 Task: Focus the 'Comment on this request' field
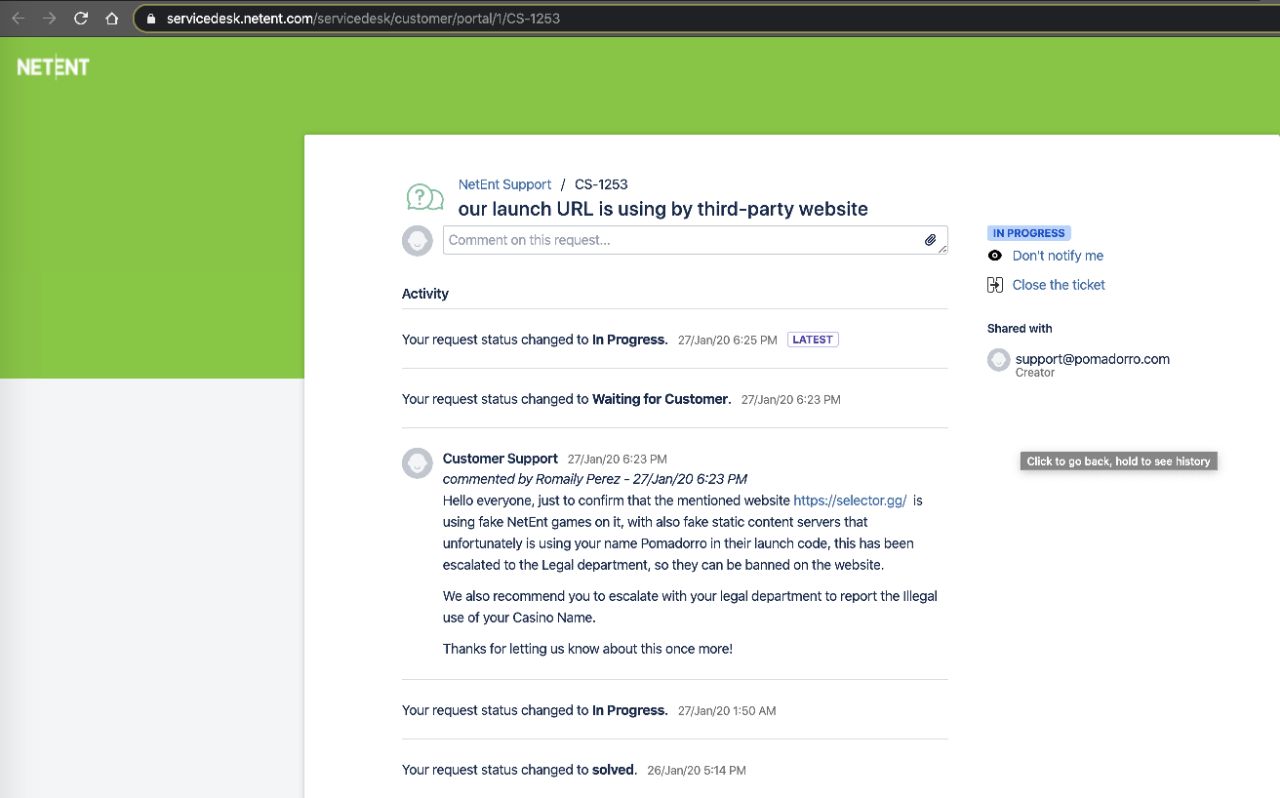(695, 240)
